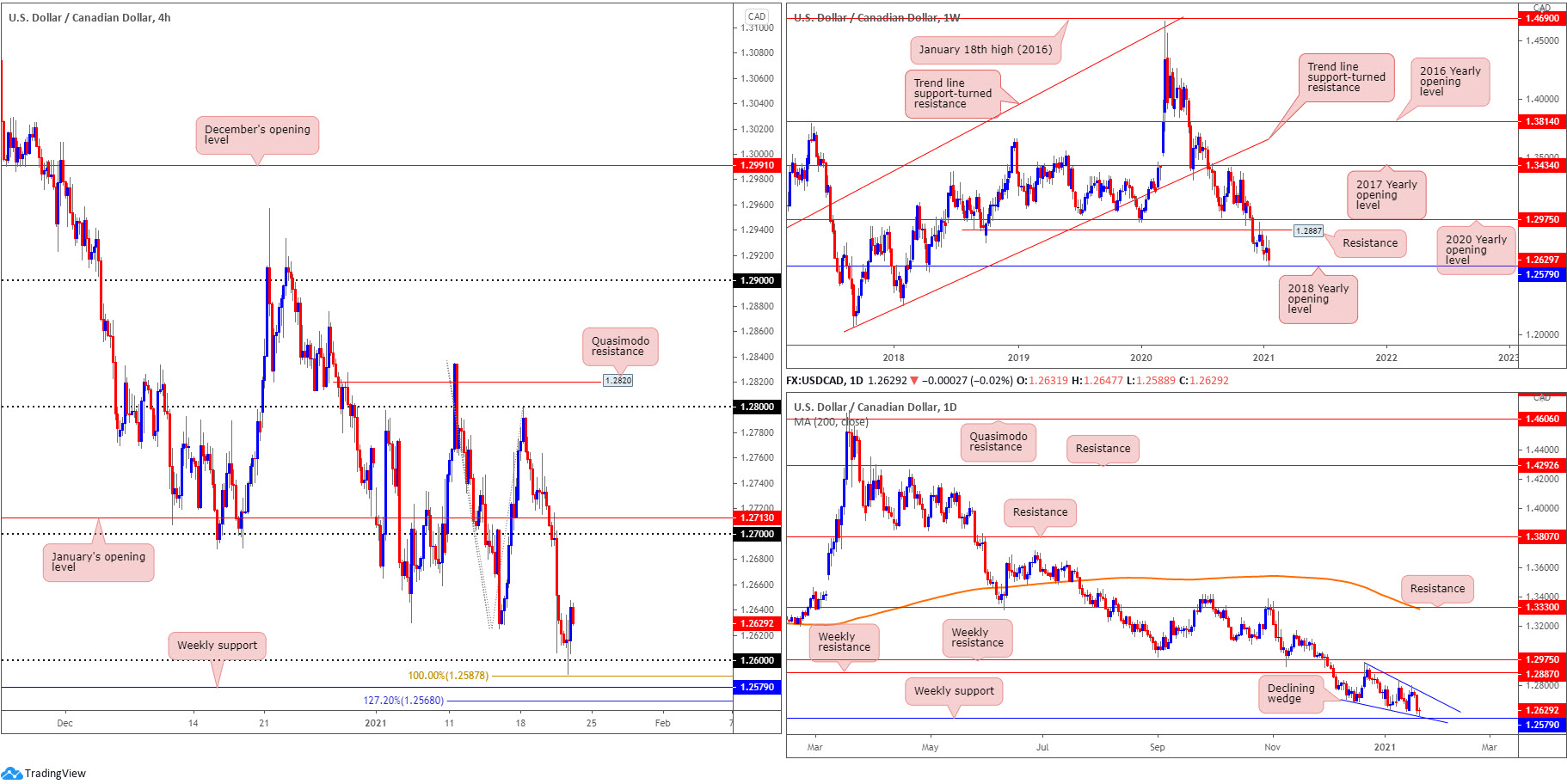Click the 2022 label on weekly time axis

click(x=1386, y=358)
